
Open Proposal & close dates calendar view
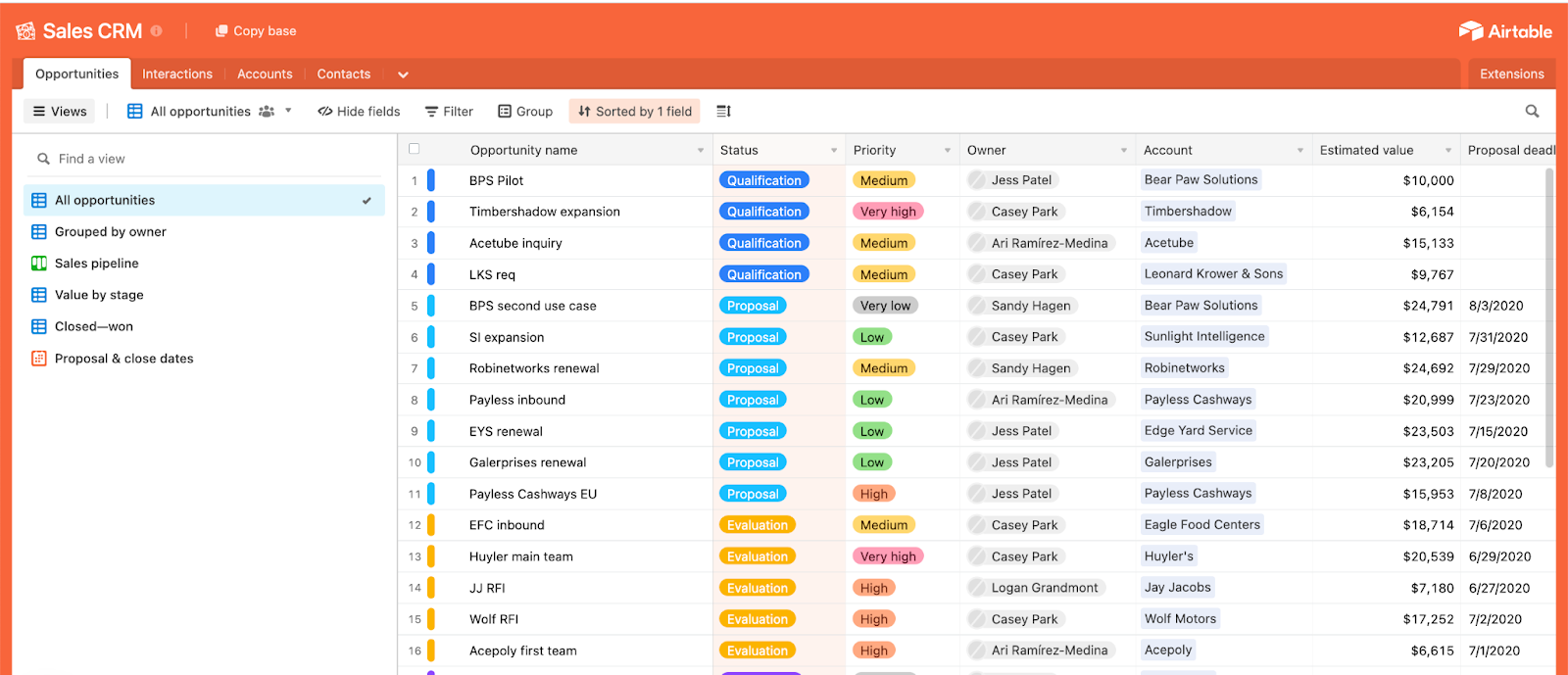click(204, 358)
